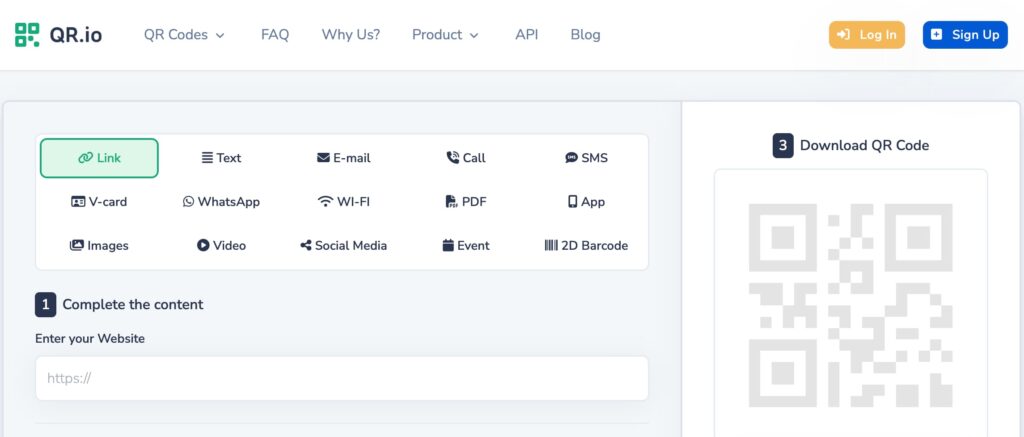
Task: Select the SMS QR option
Action: click(x=586, y=158)
